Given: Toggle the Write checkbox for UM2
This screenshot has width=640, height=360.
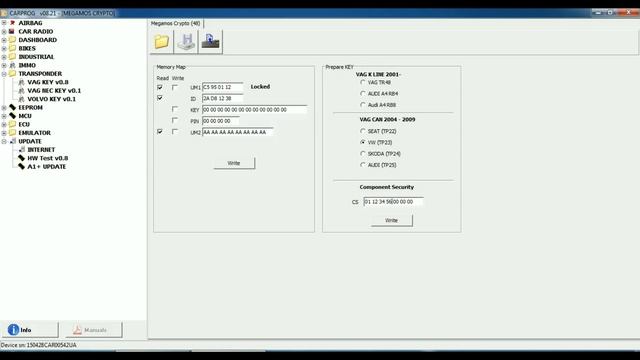Looking at the screenshot, I should pos(175,131).
